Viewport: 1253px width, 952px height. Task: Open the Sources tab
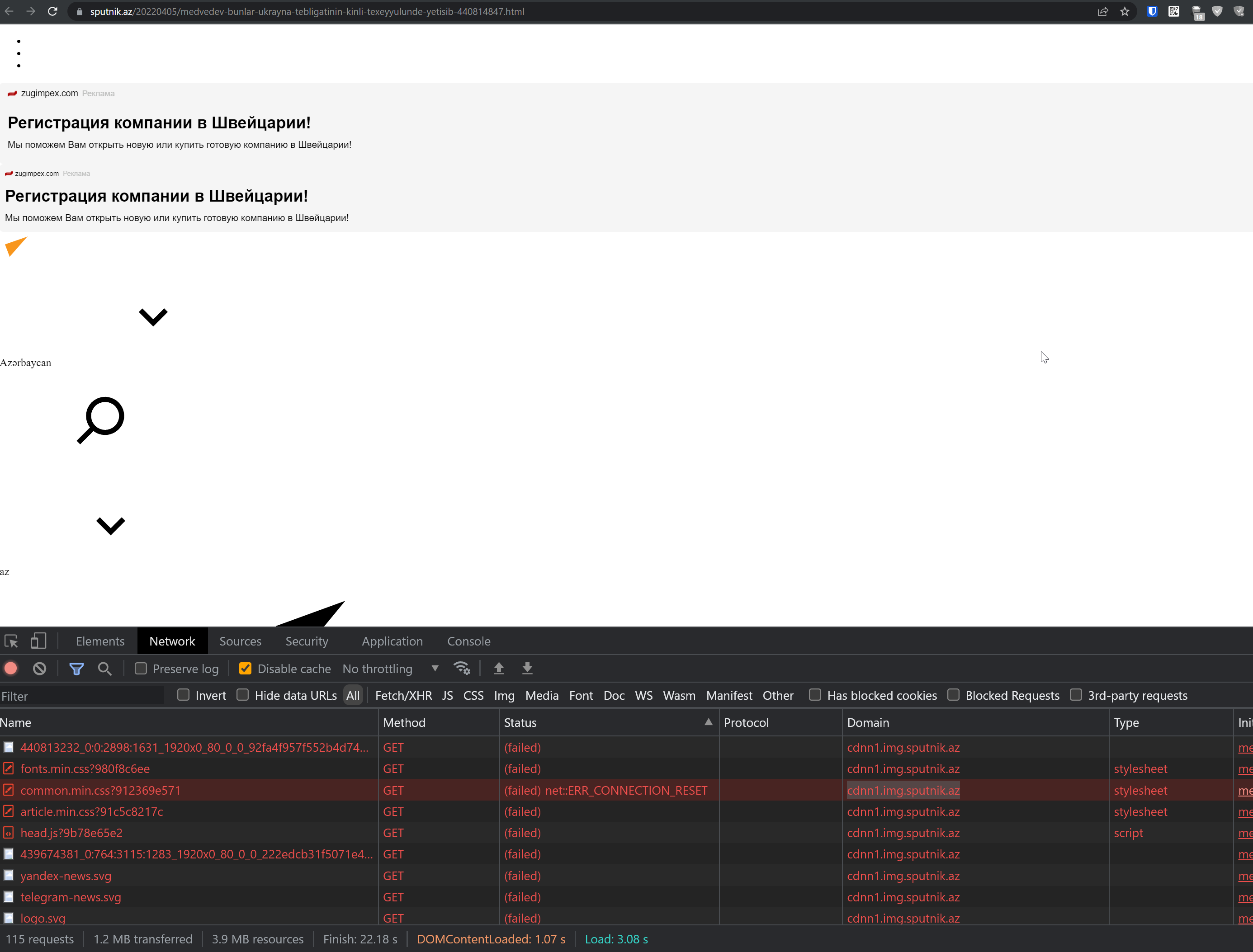240,641
